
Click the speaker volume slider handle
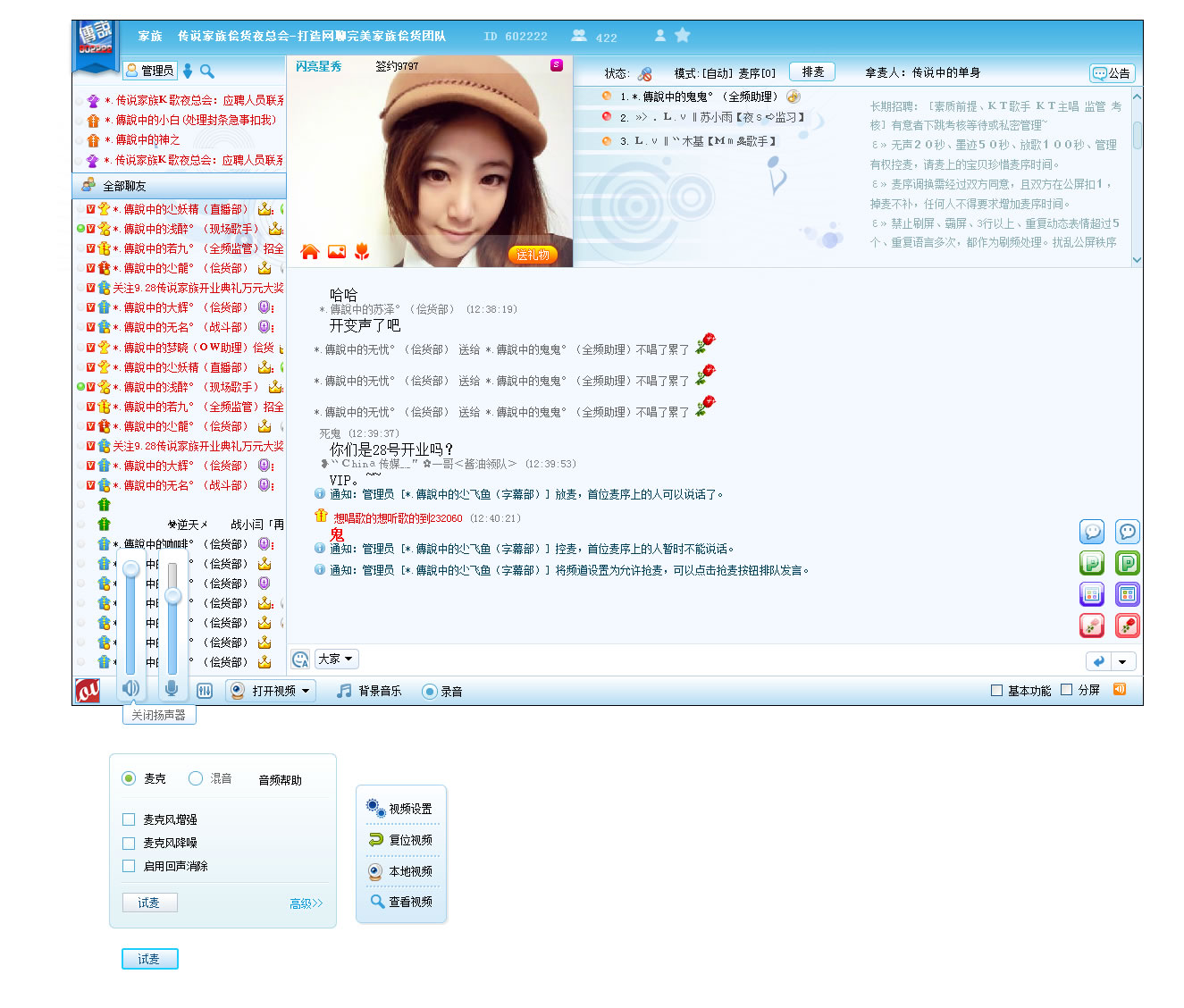131,569
